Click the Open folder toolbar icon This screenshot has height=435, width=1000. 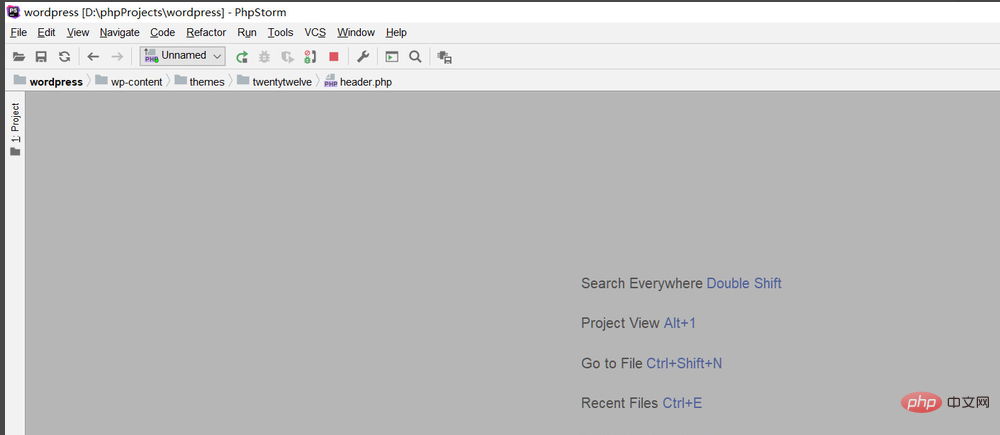(19, 57)
